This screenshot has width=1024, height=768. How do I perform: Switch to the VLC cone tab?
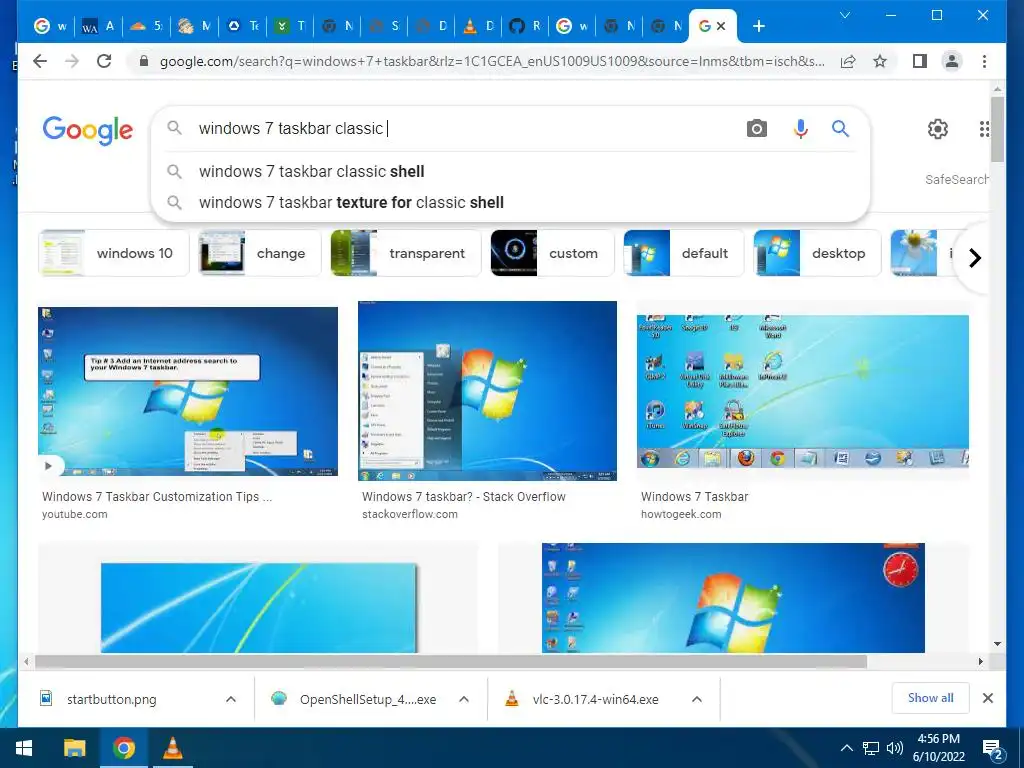(x=478, y=26)
